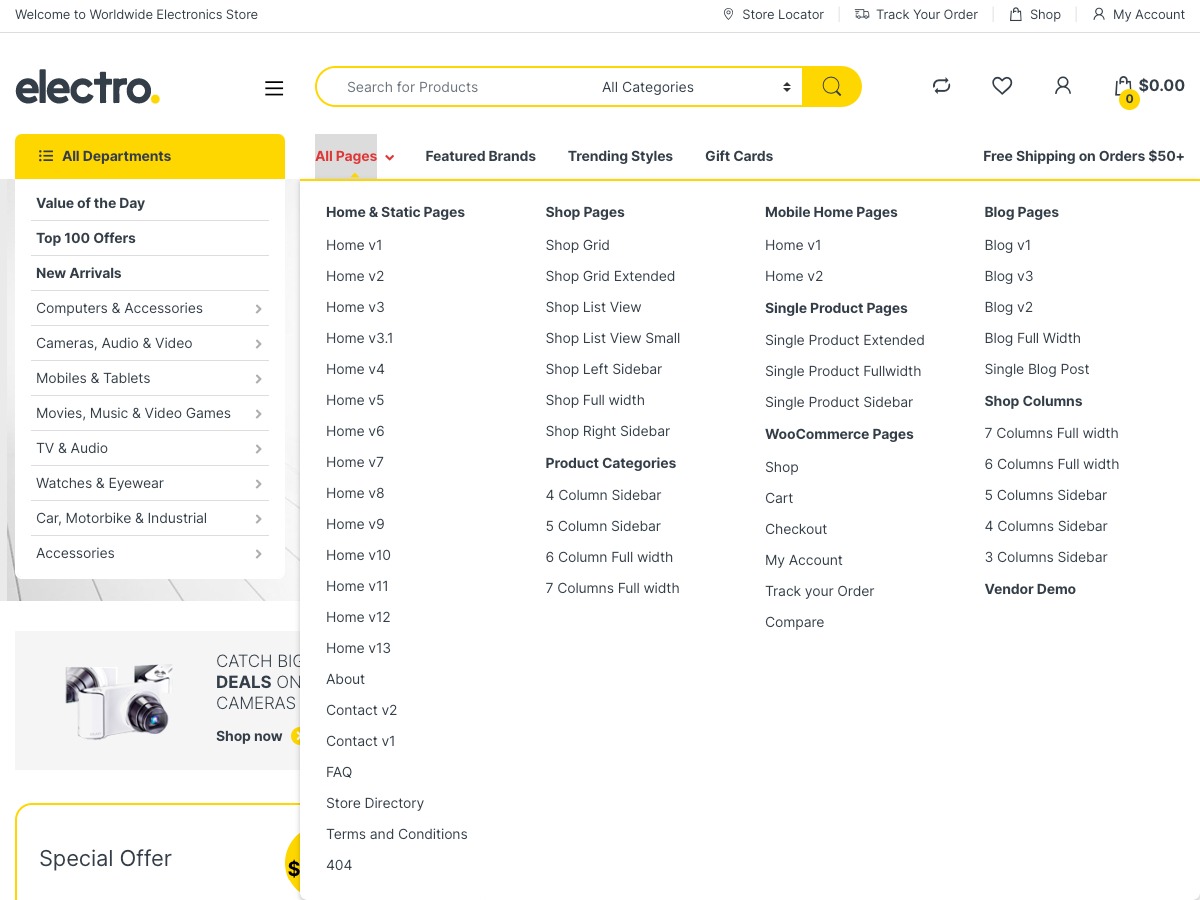Click the camera deals banner image
This screenshot has height=900, width=1200.
[x=118, y=701]
